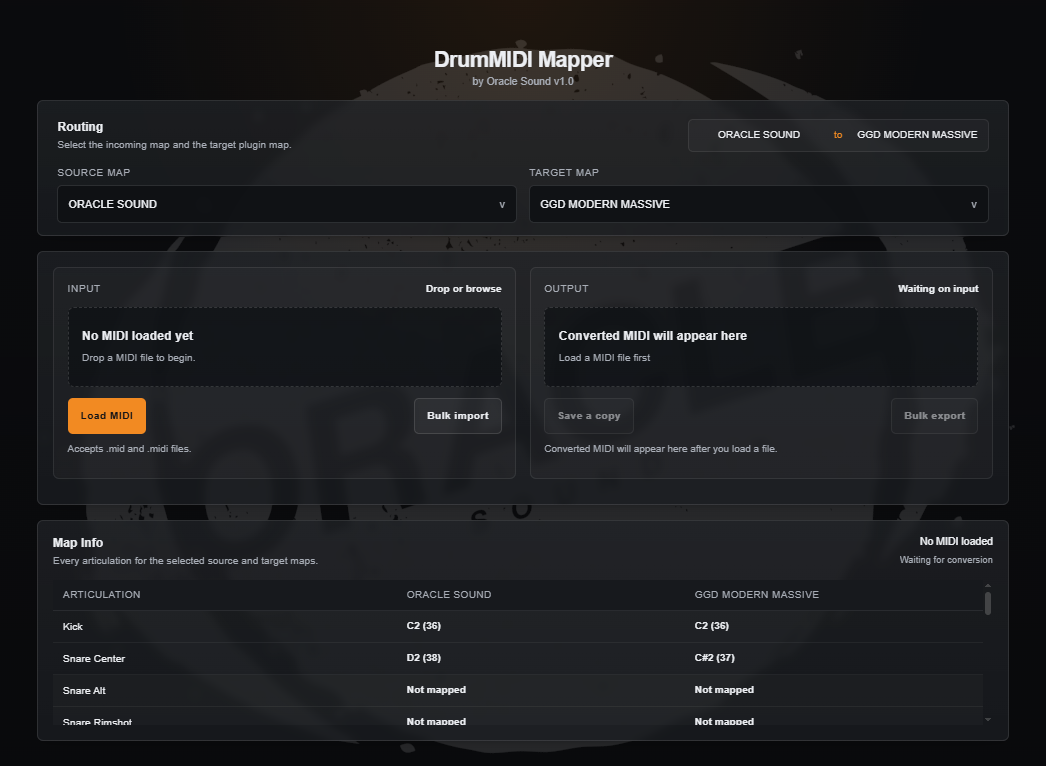Click the 'Drop or browse' label
1046x766 pixels.
click(x=463, y=289)
